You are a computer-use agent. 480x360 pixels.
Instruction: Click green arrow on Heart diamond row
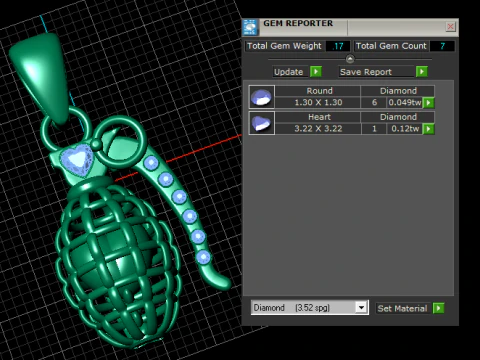pyautogui.click(x=429, y=129)
